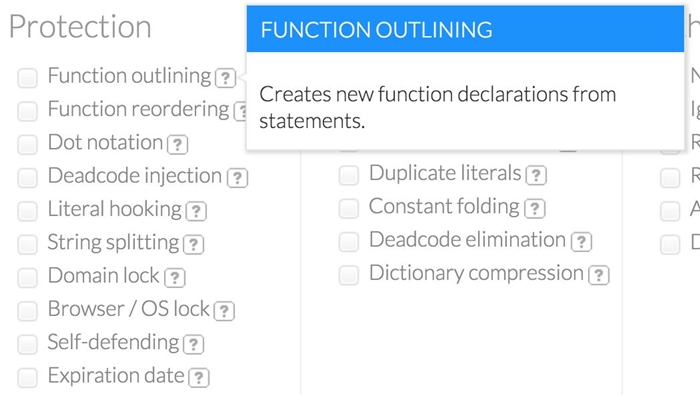The image size is (700, 409).
Task: Toggle the Function reordering checkbox
Action: [28, 110]
